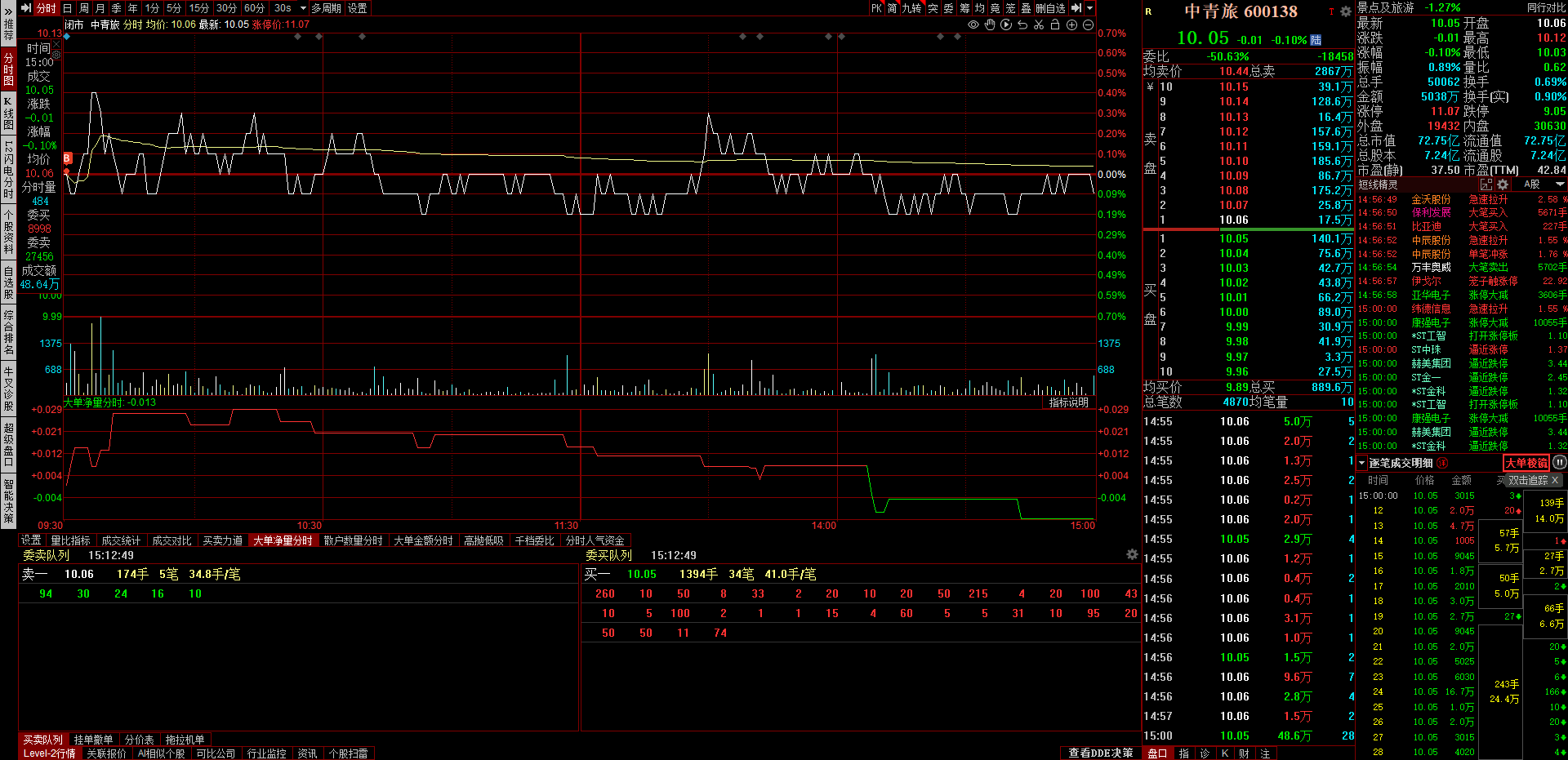Select the 分时 period tab
This screenshot has height=760, width=1568.
tap(47, 8)
